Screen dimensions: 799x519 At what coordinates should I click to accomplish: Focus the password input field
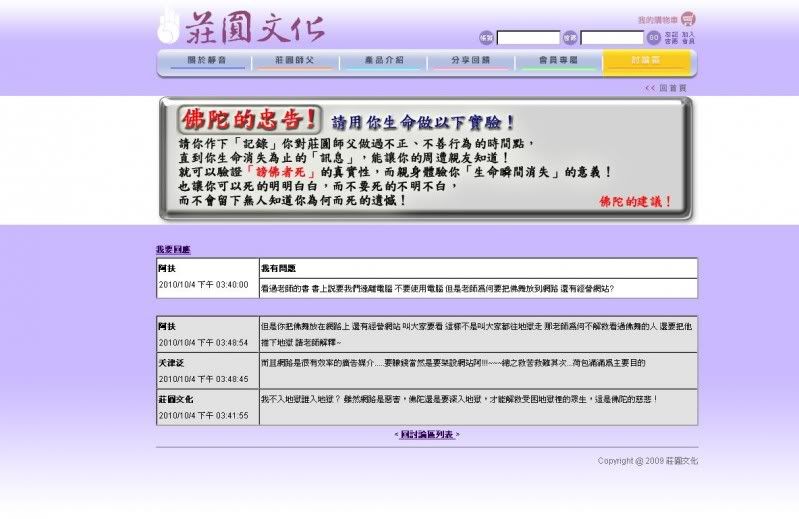611,38
